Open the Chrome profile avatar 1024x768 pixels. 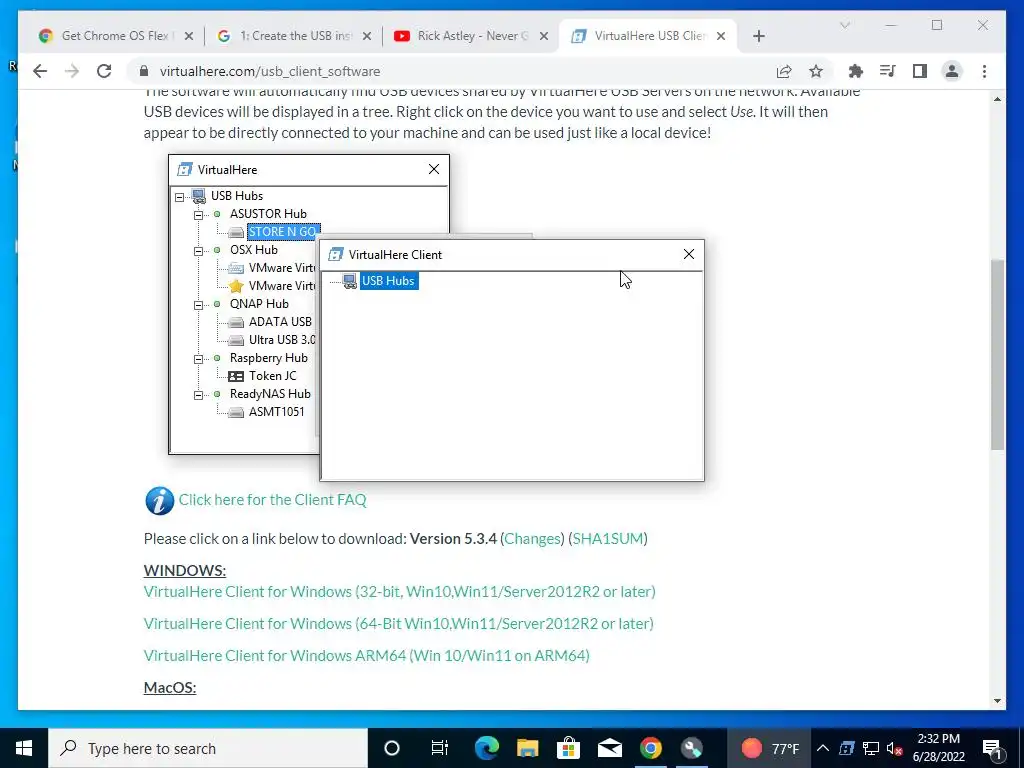(952, 71)
